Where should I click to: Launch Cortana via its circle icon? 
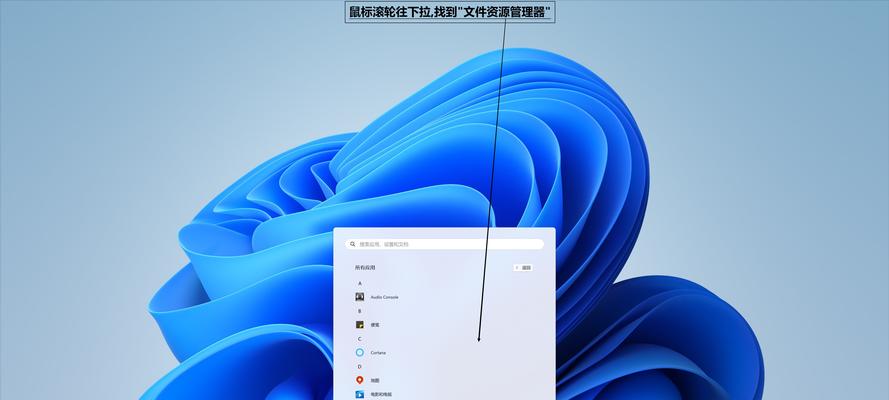(x=359, y=352)
